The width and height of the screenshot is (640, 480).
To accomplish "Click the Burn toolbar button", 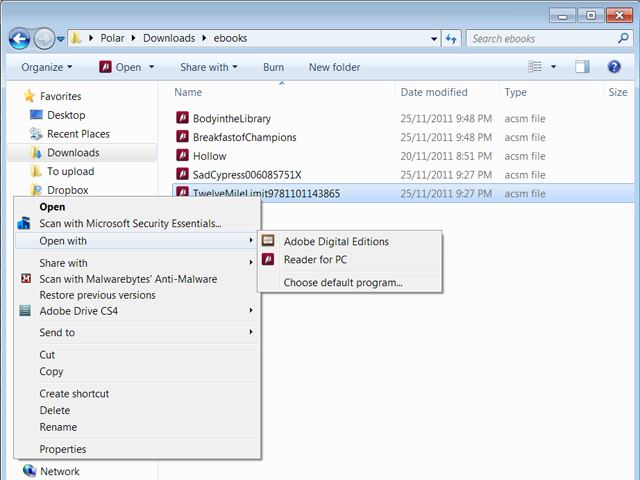I will click(273, 67).
